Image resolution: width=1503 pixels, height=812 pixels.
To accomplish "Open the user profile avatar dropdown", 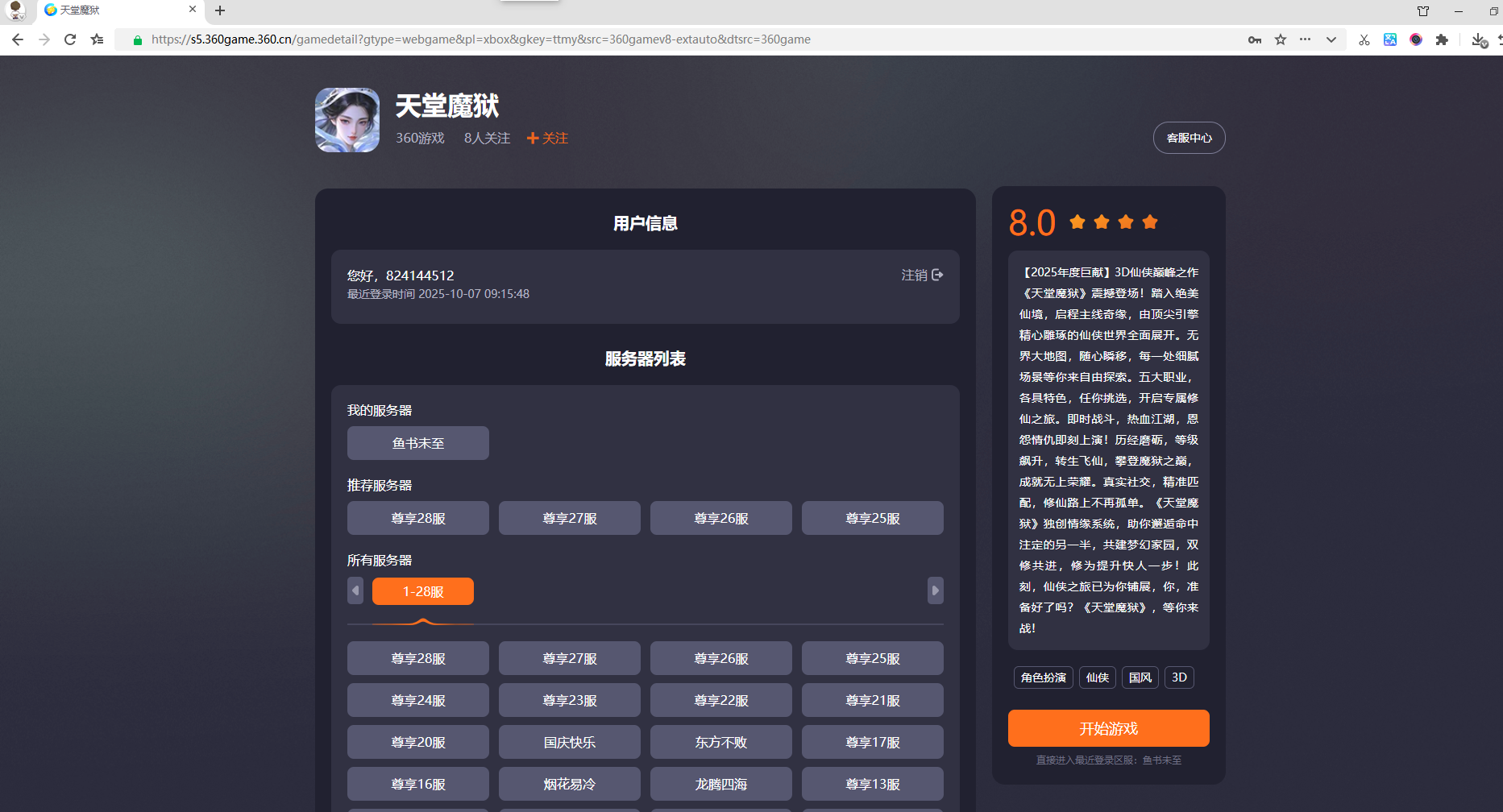I will [x=15, y=10].
